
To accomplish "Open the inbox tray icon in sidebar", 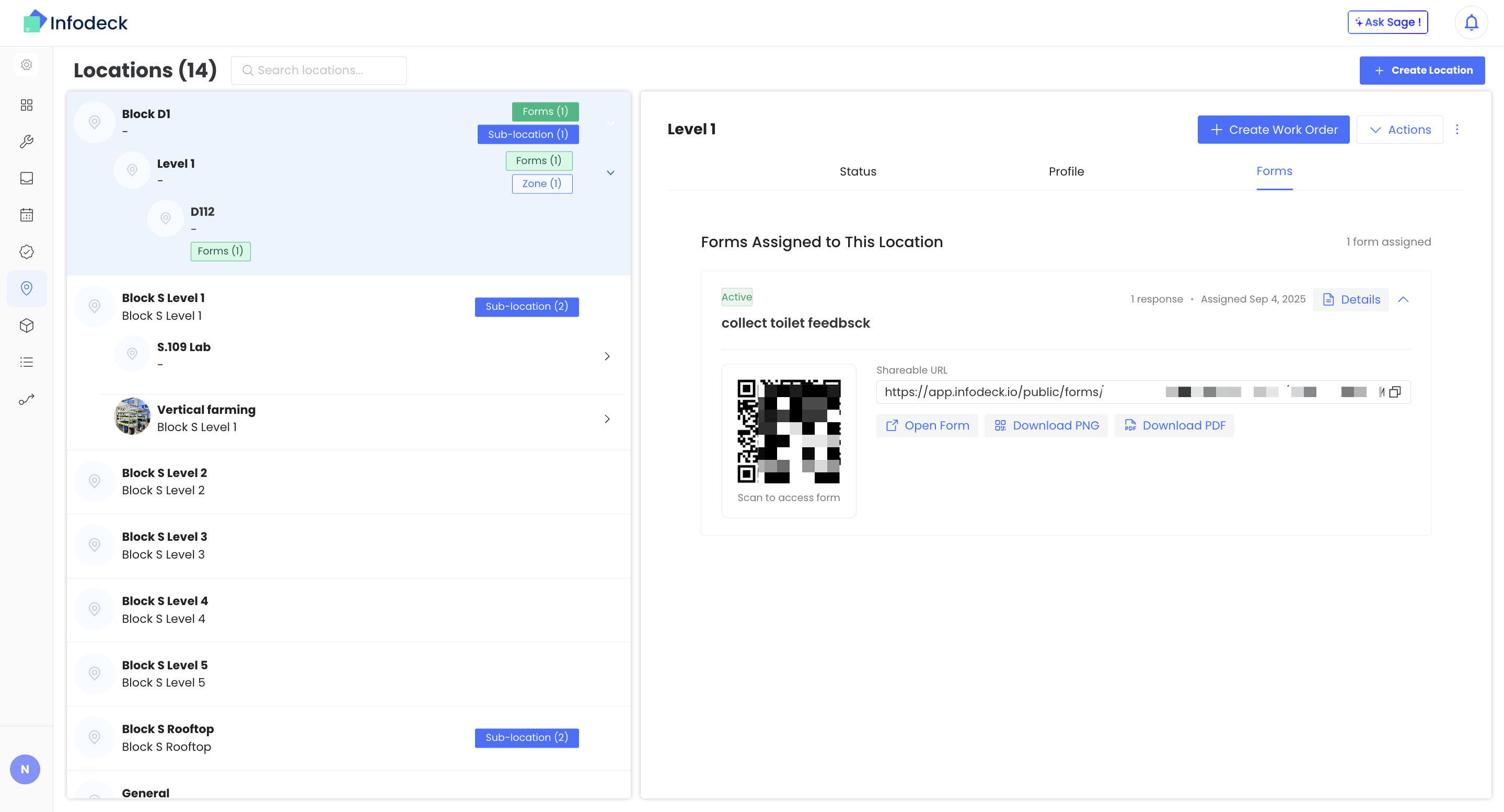I will click(x=26, y=178).
